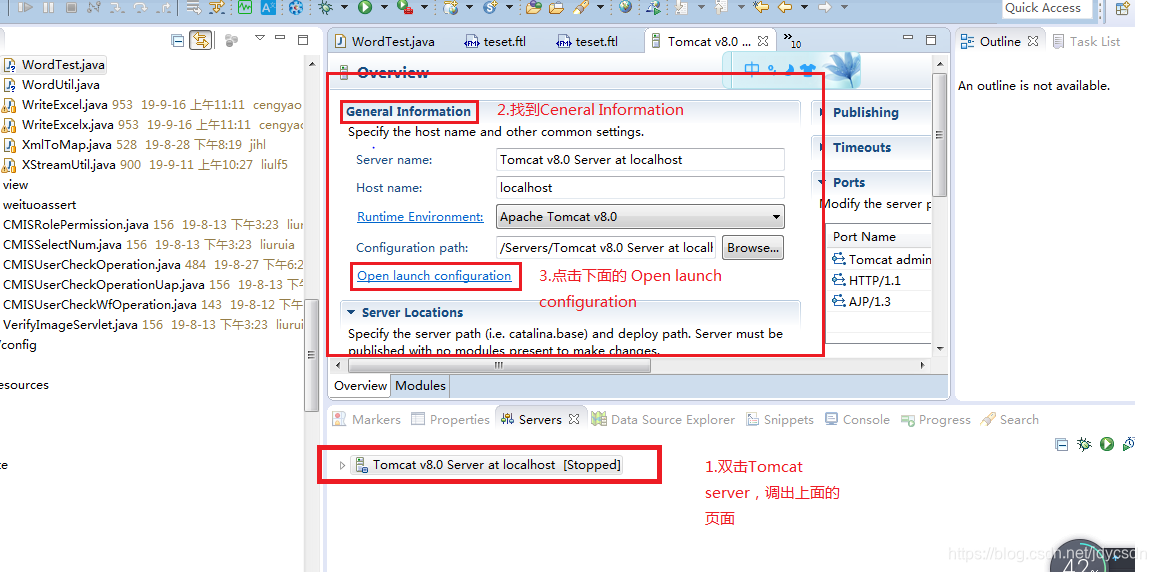This screenshot has width=1156, height=572.
Task: Switch to the Console tab
Action: pos(857,419)
